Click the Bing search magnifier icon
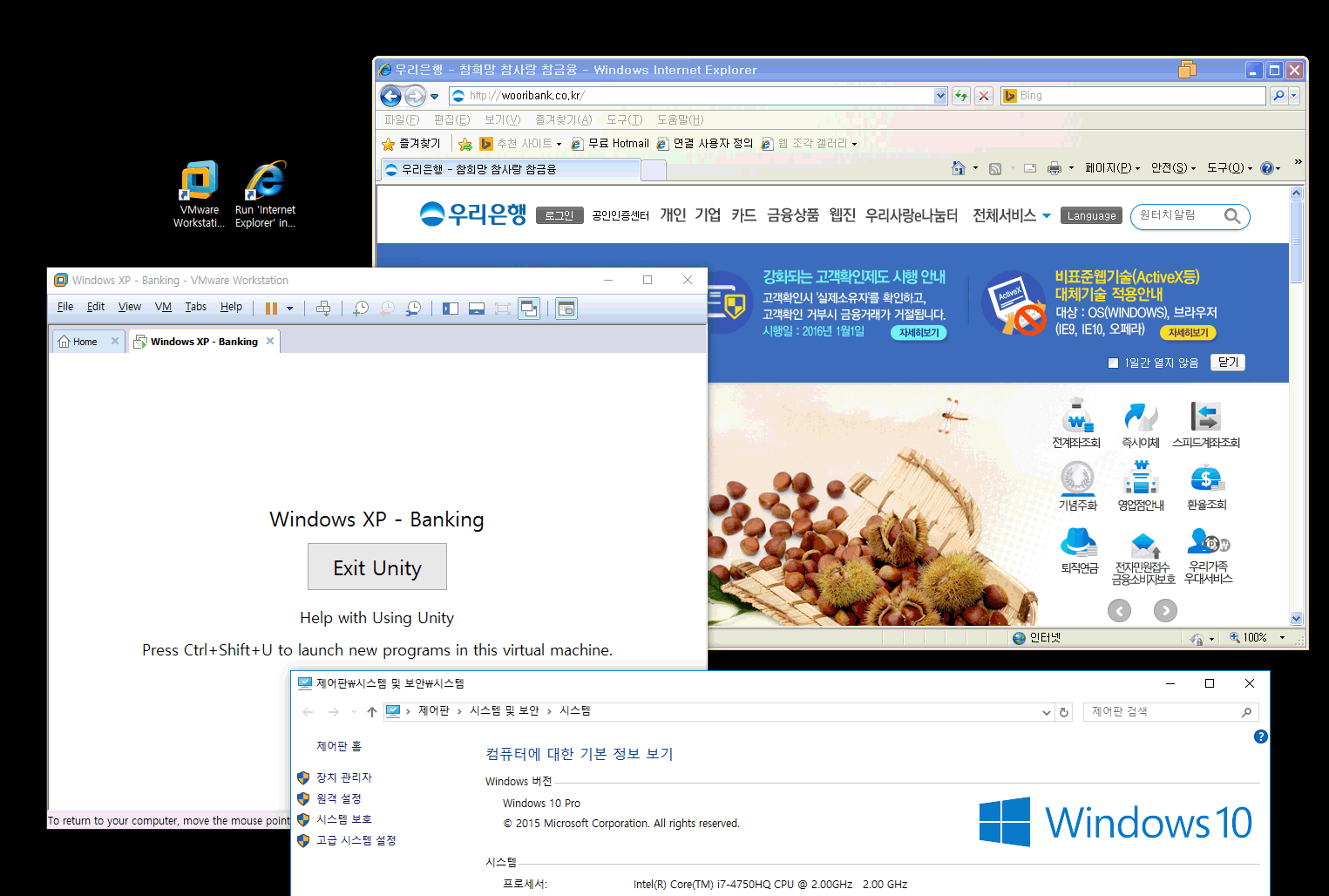Image resolution: width=1329 pixels, height=896 pixels. pos(1278,96)
